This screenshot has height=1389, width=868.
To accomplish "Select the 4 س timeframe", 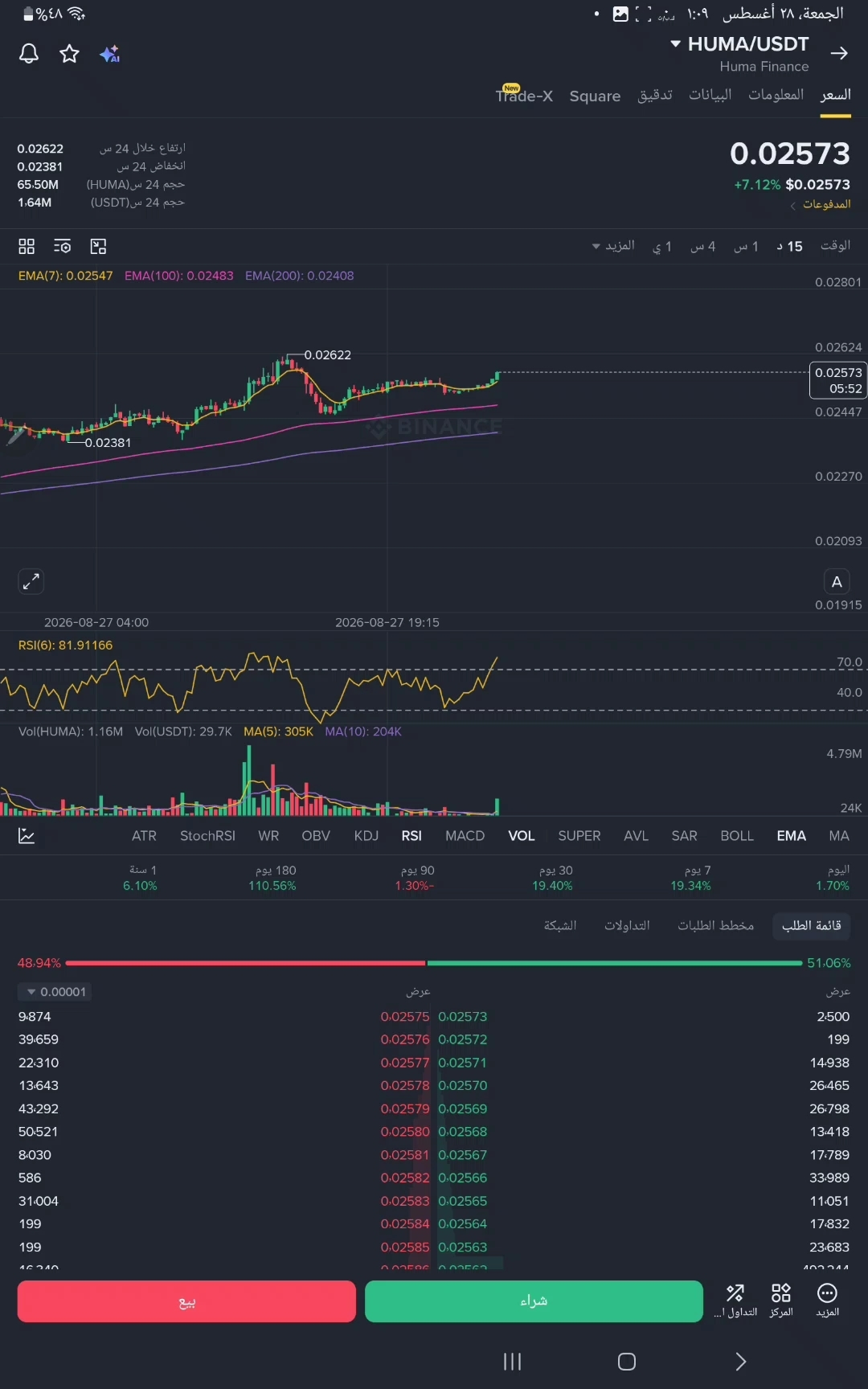I will coord(703,246).
